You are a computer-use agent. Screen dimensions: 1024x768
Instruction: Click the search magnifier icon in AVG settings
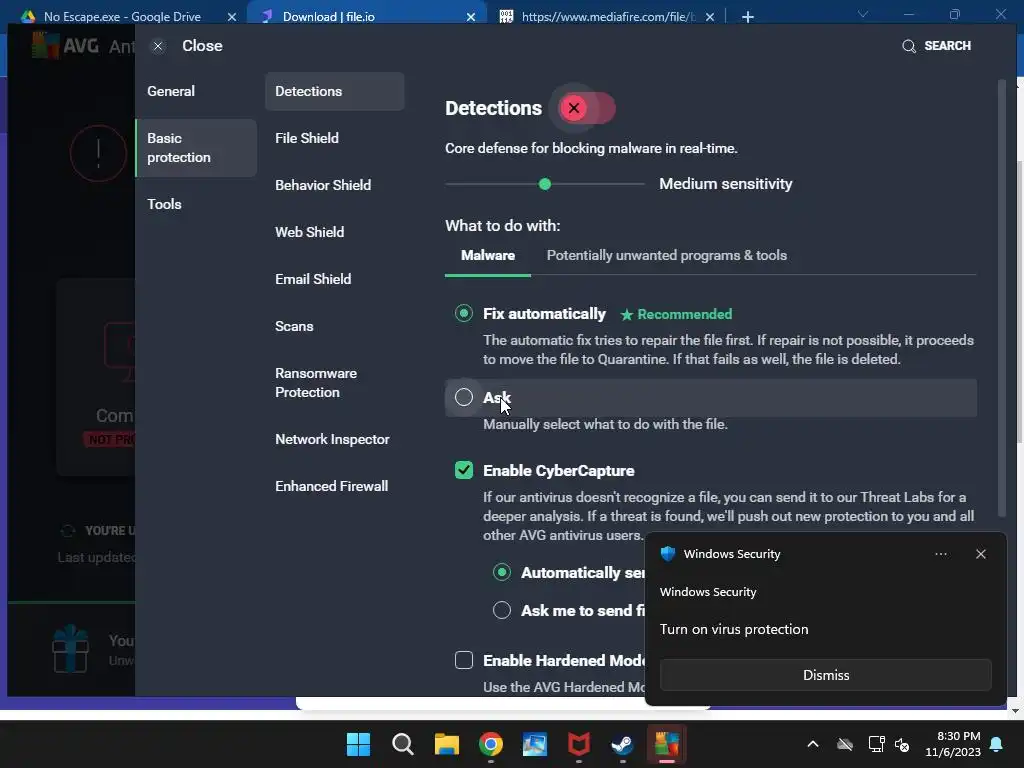click(x=908, y=46)
